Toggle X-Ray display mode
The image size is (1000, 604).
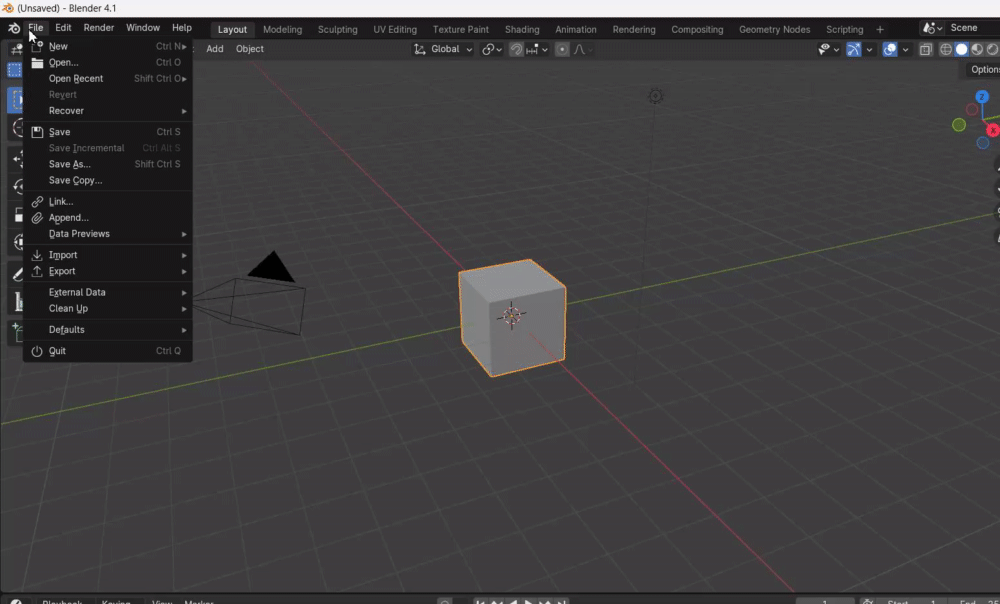pyautogui.click(x=925, y=49)
